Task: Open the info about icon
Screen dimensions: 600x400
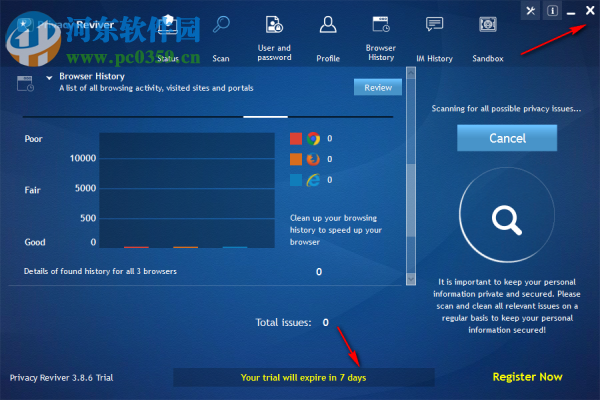Action: 552,10
